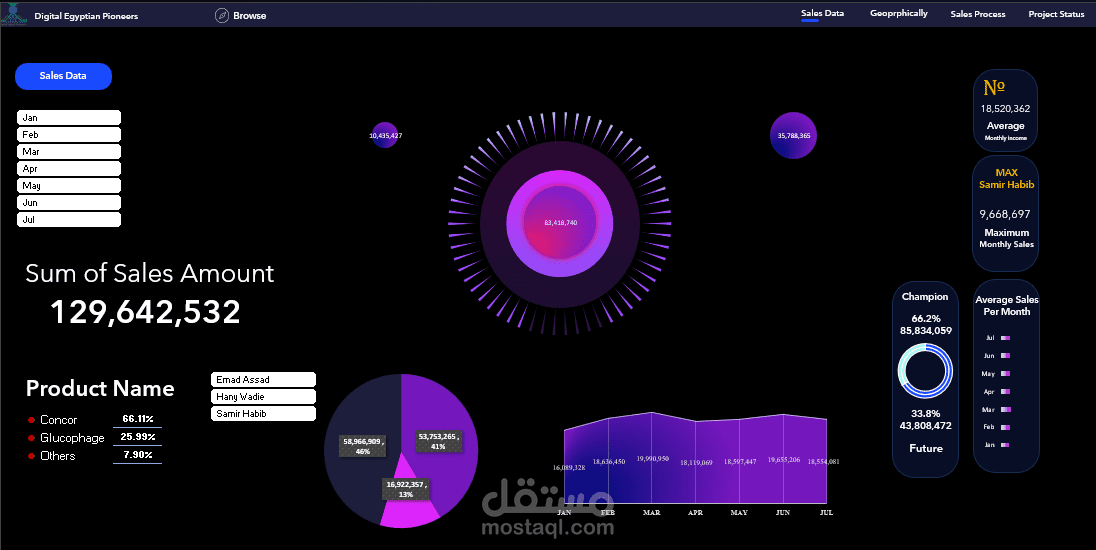1096x550 pixels.
Task: Filter by salesperson Hany Wadie
Action: (263, 396)
